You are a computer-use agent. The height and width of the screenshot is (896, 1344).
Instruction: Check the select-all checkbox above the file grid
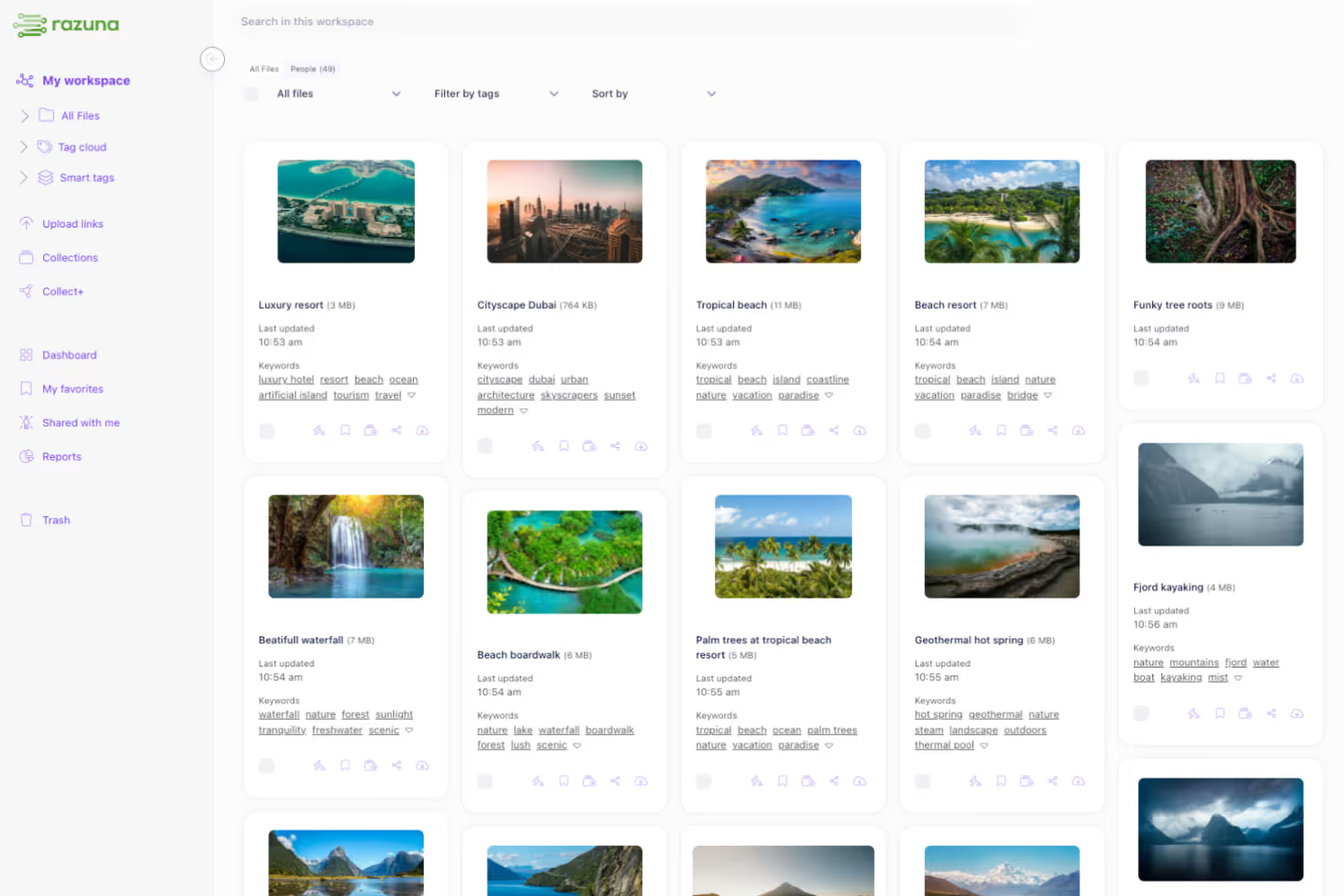pos(251,93)
